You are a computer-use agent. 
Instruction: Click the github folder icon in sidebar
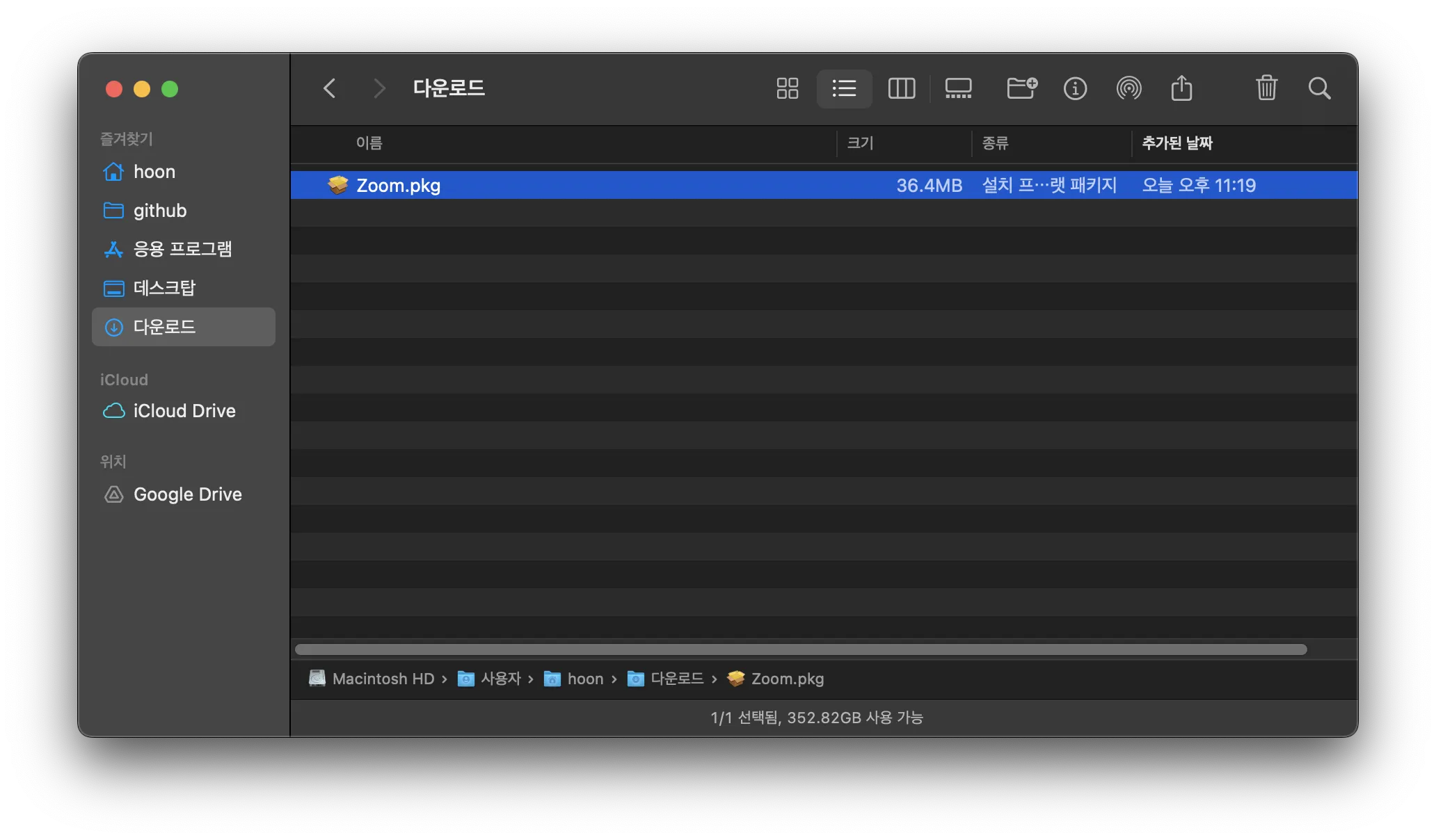(113, 211)
